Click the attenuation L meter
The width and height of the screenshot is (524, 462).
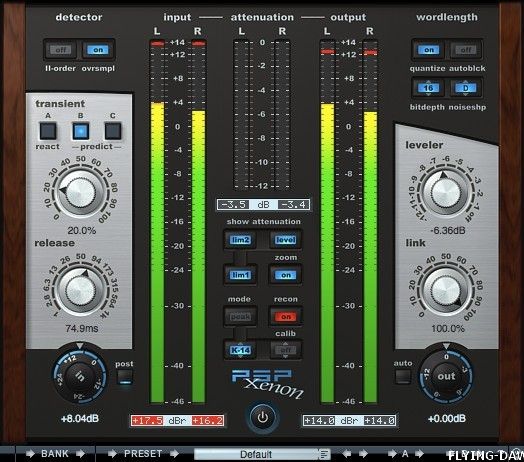[241, 115]
